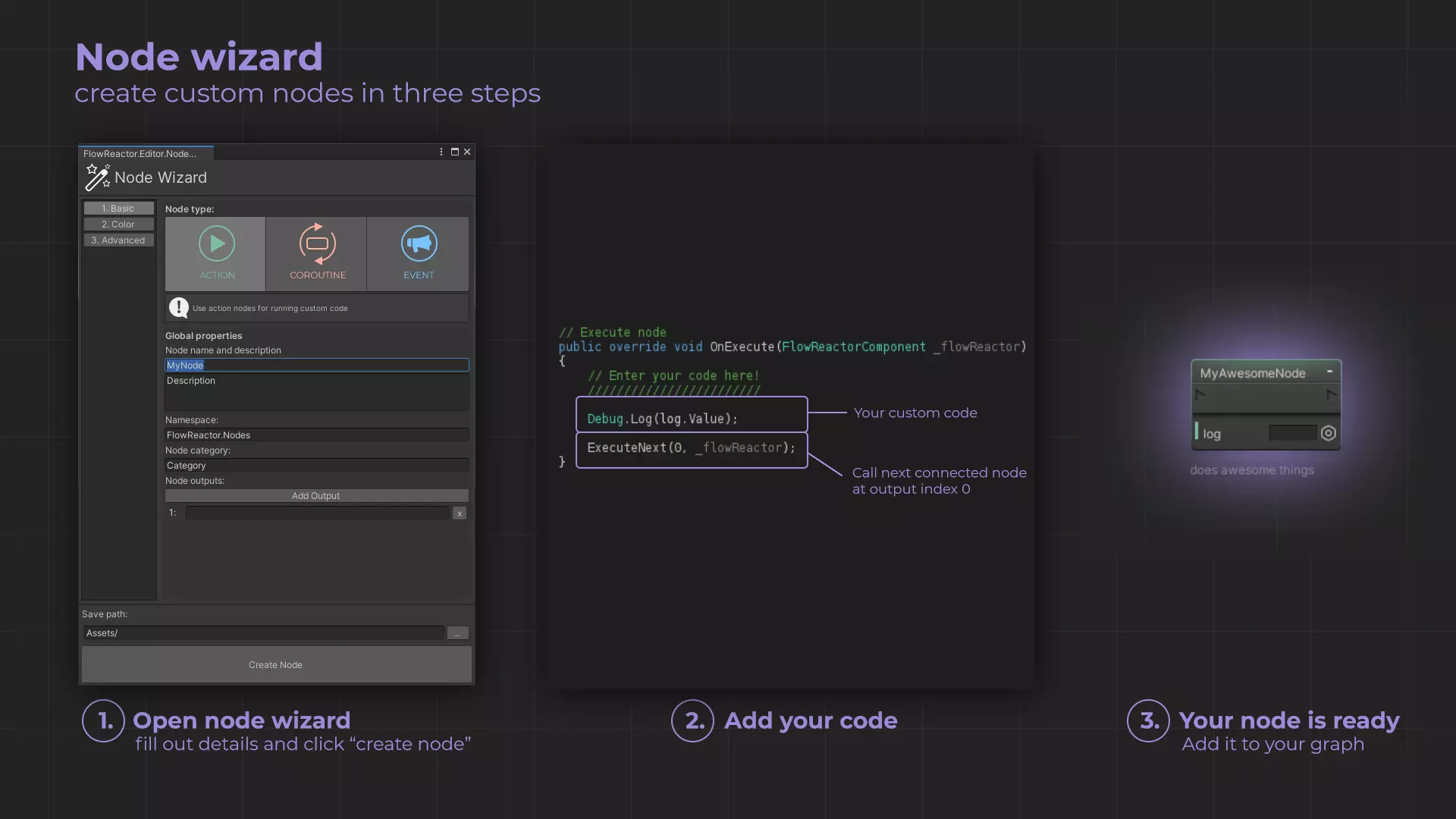1456x819 pixels.
Task: Remove output 1 with the x button
Action: [x=460, y=513]
